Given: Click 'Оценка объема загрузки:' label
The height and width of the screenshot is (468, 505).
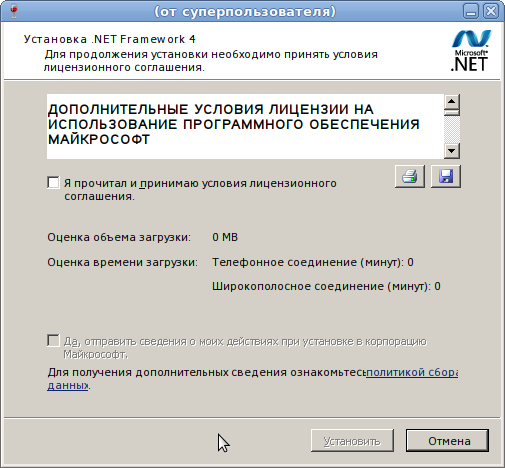Looking at the screenshot, I should click(119, 237).
